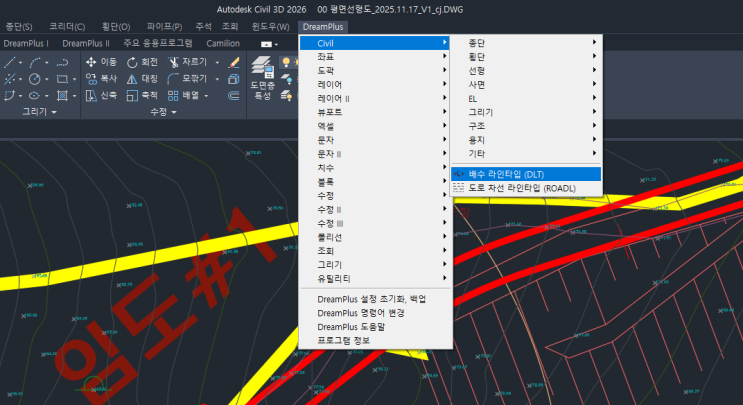Switch to 주요 응용프로그램 tab
743x405 pixels.
158,43
